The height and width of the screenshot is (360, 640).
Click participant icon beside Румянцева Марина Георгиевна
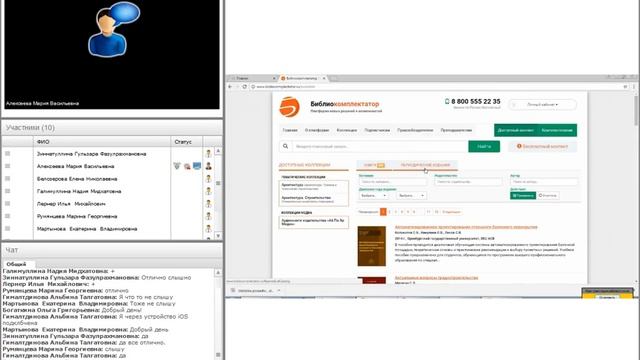(x=209, y=216)
